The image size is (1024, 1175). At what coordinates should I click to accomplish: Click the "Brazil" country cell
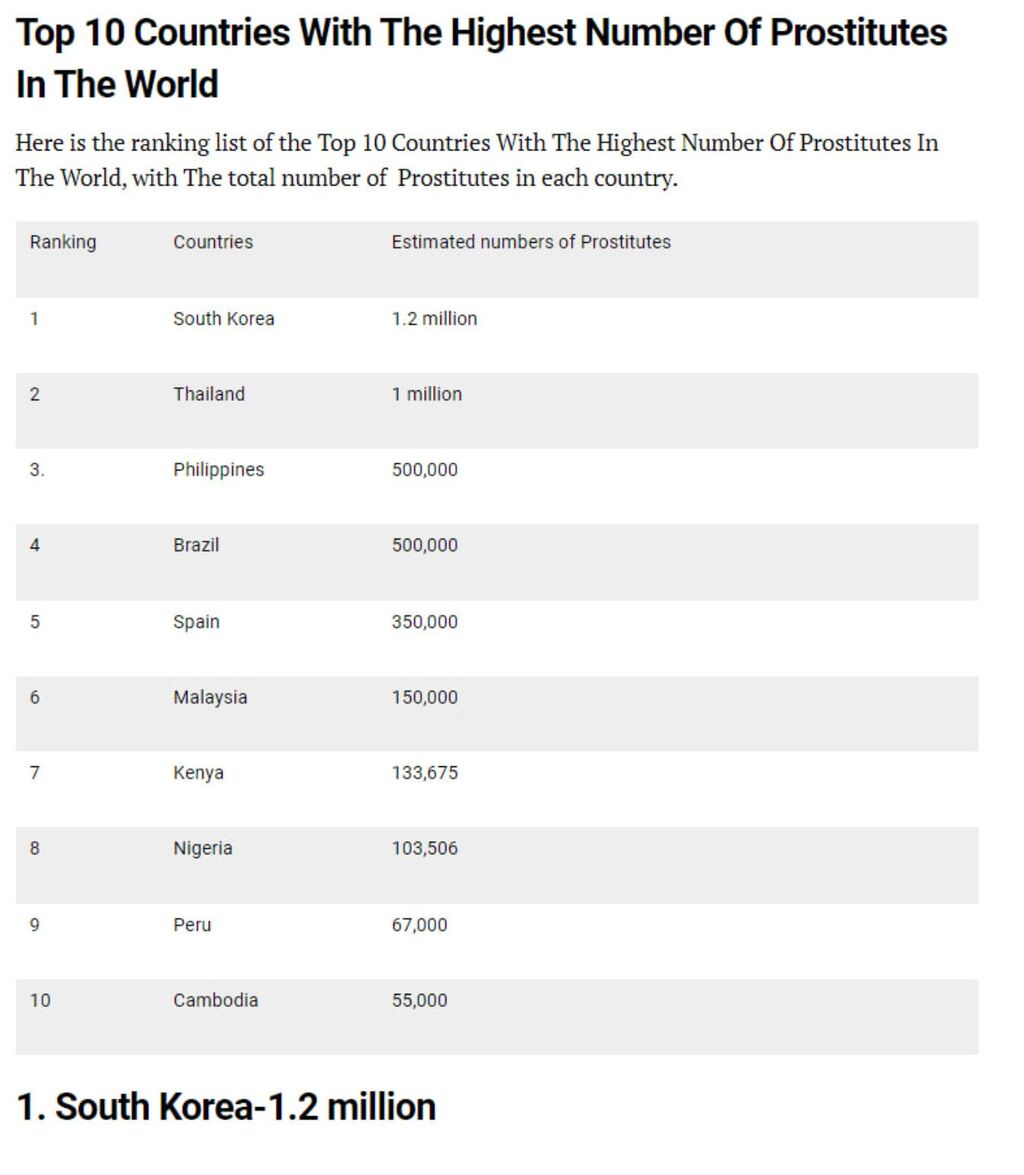[x=196, y=545]
